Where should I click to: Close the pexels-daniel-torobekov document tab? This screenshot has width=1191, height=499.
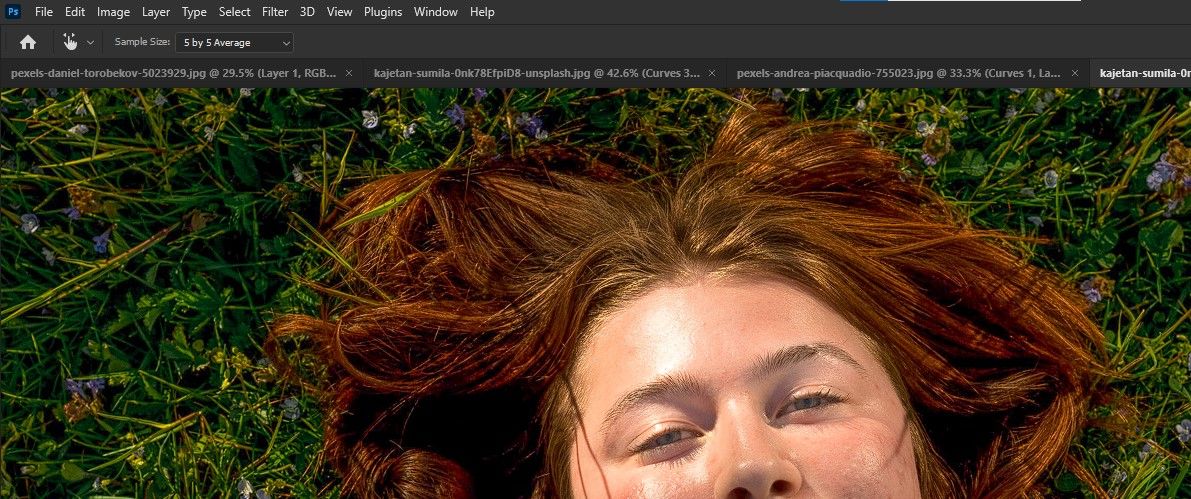pyautogui.click(x=349, y=73)
